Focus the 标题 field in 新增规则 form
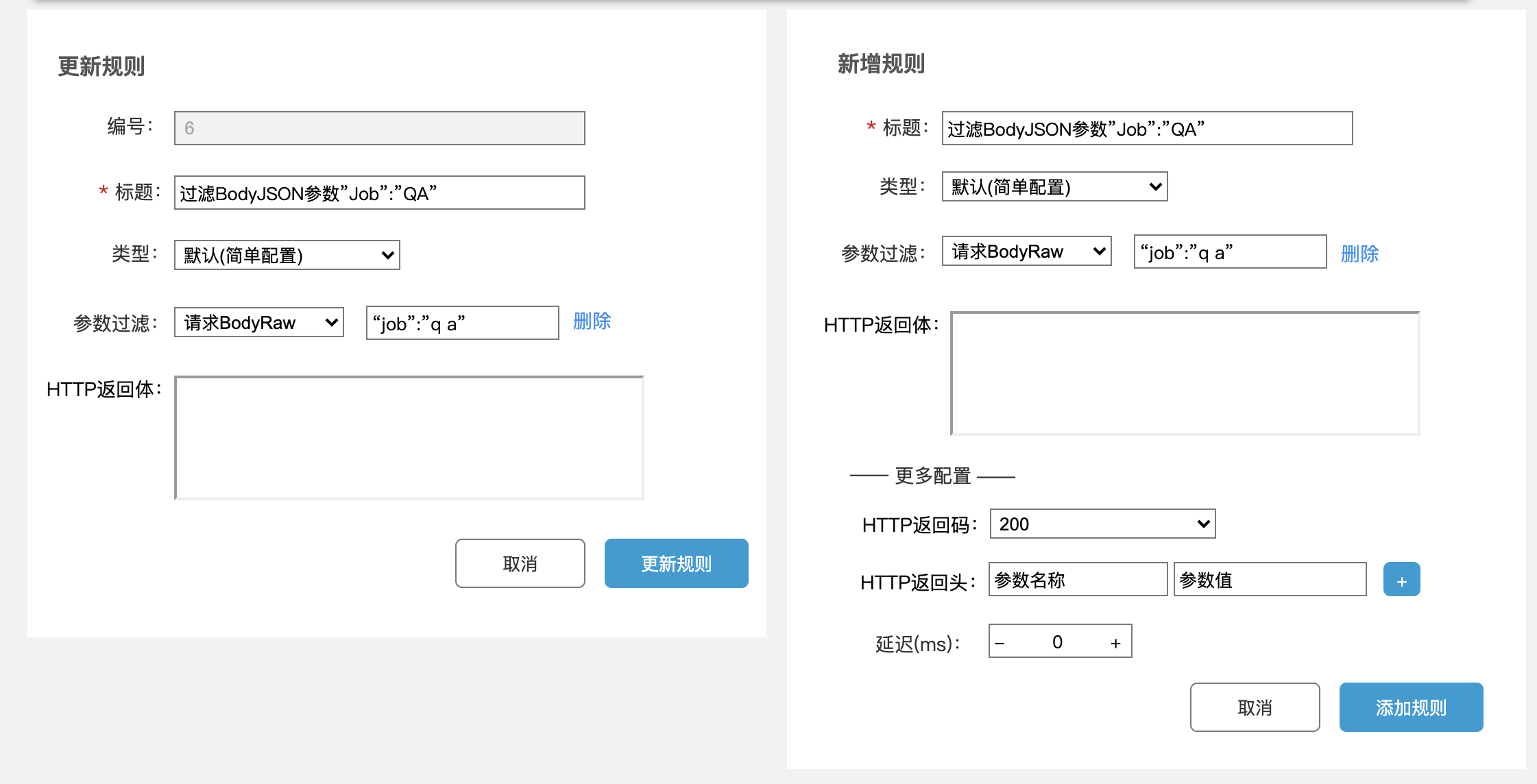The height and width of the screenshot is (784, 1537). 1146,128
